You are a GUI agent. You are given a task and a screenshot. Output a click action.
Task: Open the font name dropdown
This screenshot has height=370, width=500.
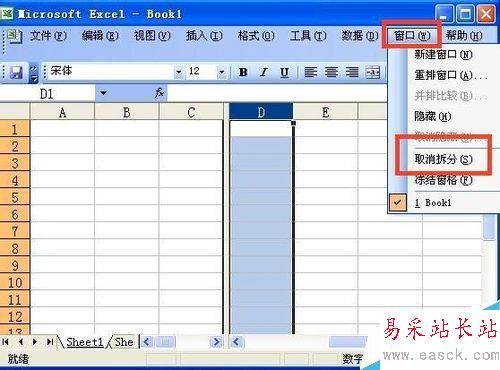(x=179, y=72)
